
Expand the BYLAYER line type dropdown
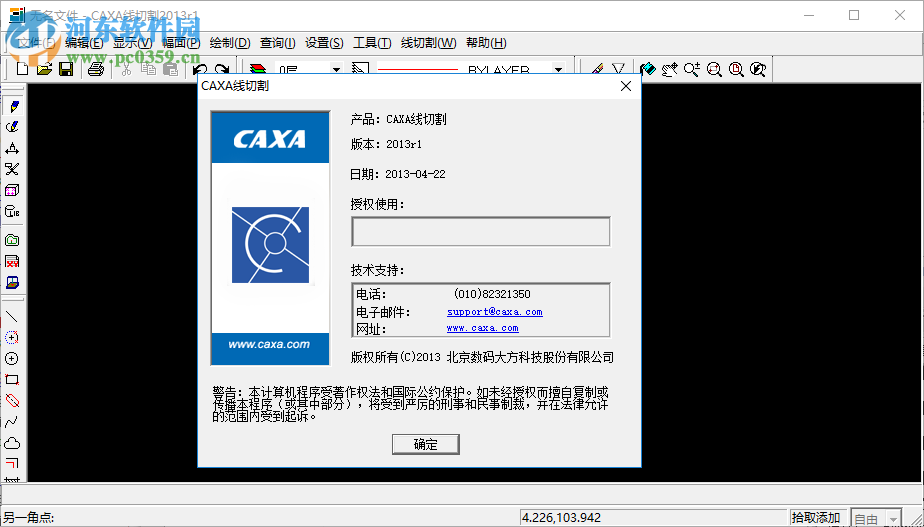coord(558,70)
